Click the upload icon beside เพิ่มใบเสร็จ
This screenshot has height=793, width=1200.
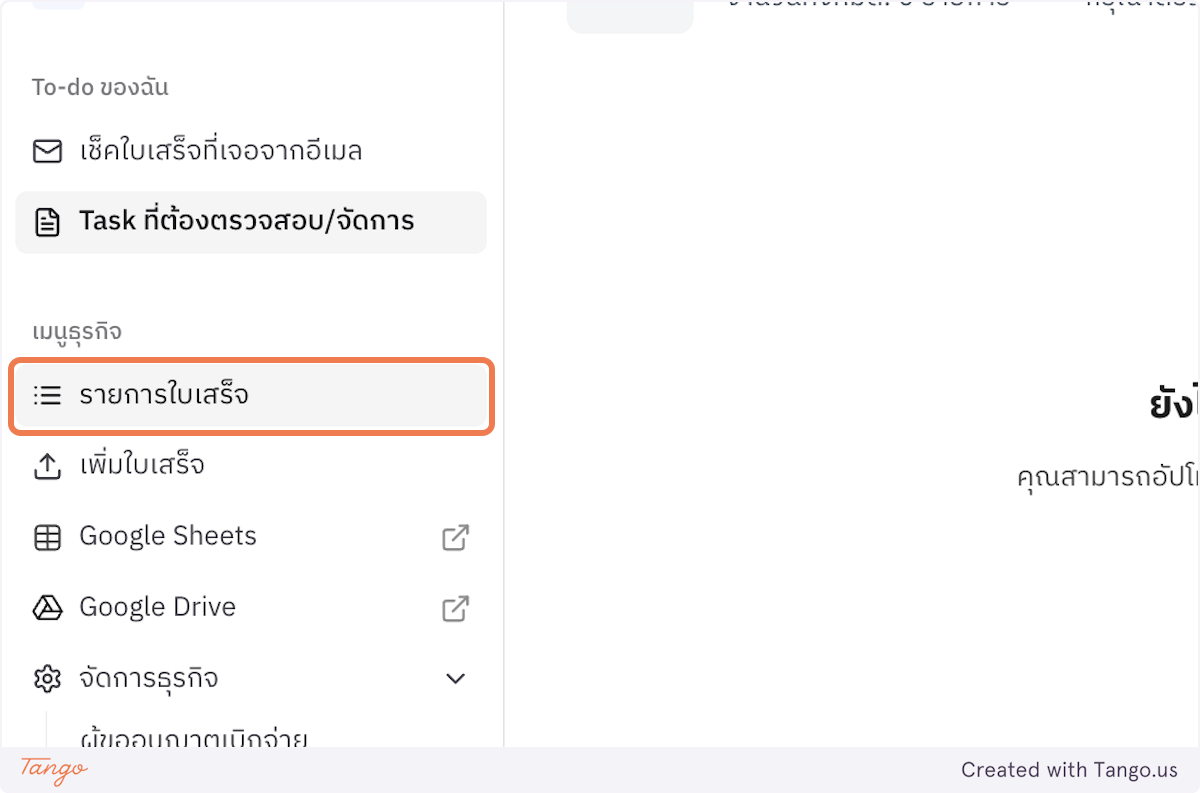pyautogui.click(x=46, y=465)
